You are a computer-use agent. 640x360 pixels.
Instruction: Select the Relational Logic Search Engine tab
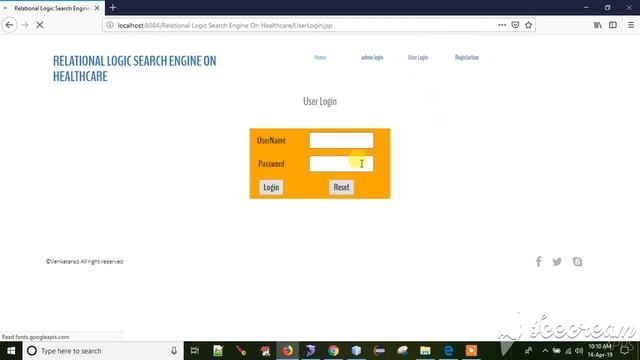pyautogui.click(x=52, y=8)
